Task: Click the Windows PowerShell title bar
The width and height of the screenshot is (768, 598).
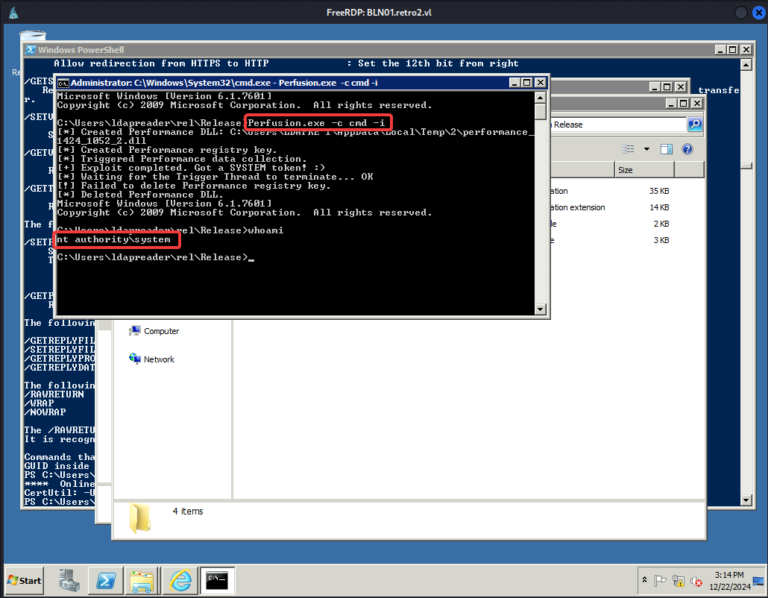Action: (x=372, y=49)
